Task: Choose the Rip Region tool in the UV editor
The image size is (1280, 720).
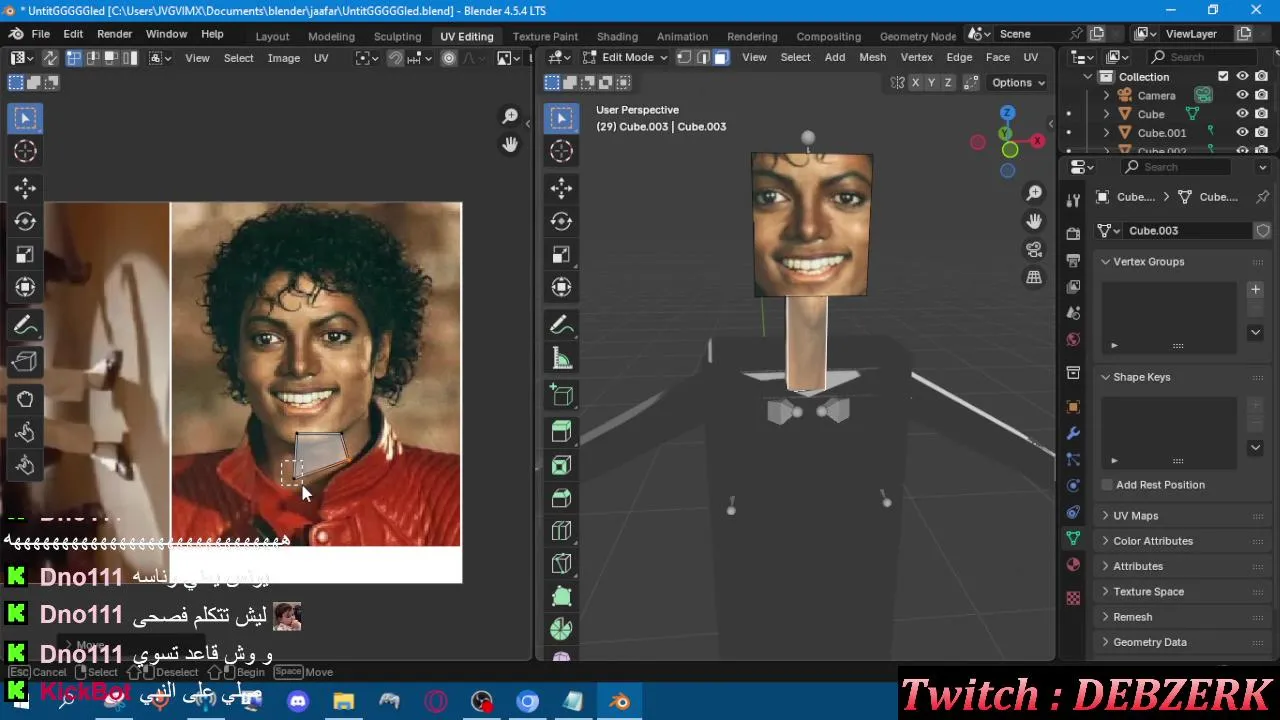Action: coord(25,361)
